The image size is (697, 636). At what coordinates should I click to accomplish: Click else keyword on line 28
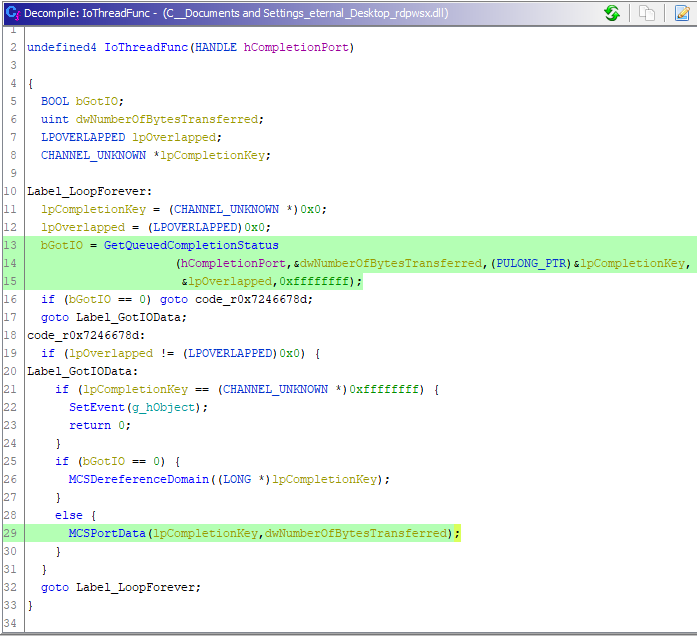pyautogui.click(x=69, y=515)
